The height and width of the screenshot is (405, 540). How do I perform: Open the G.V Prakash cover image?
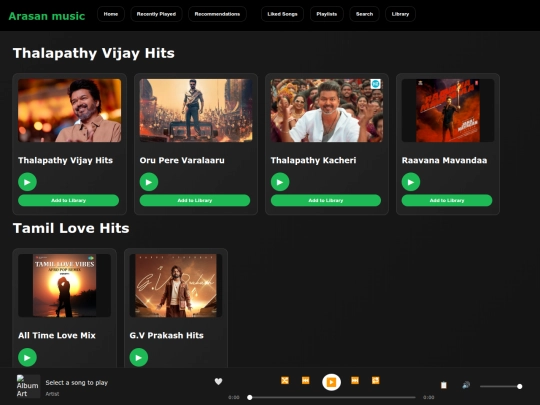point(176,285)
